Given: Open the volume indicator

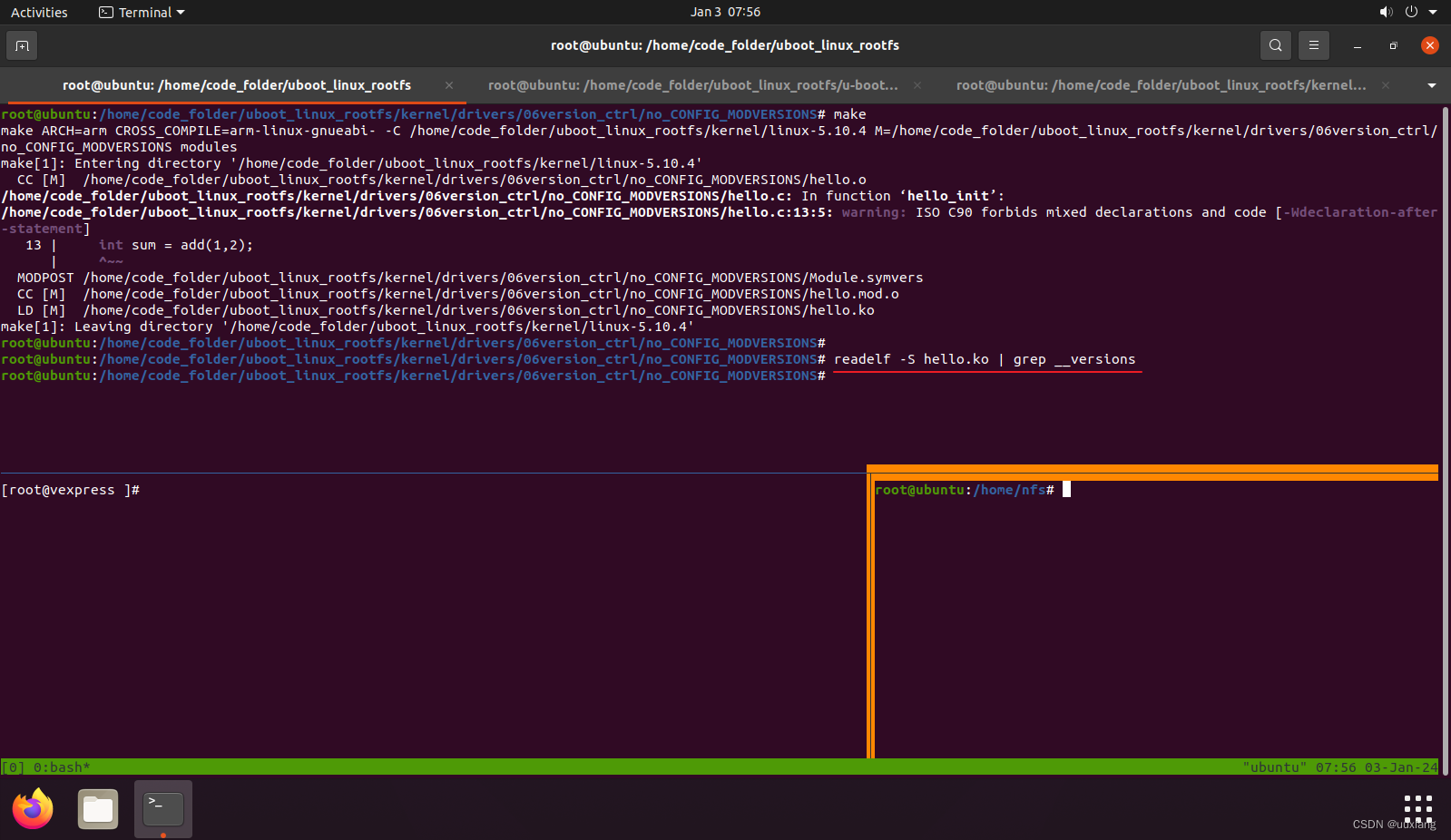Looking at the screenshot, I should (1386, 12).
